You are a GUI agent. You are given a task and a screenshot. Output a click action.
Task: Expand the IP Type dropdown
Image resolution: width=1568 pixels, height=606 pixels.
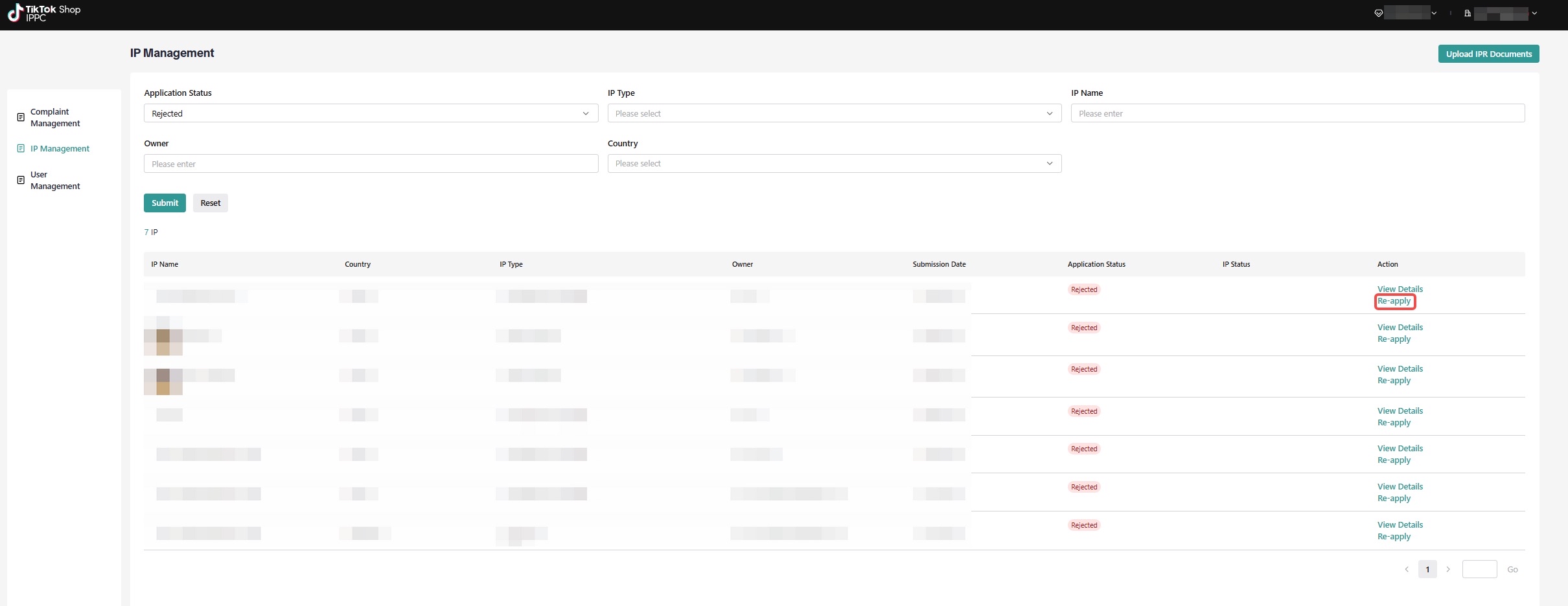pyautogui.click(x=834, y=113)
